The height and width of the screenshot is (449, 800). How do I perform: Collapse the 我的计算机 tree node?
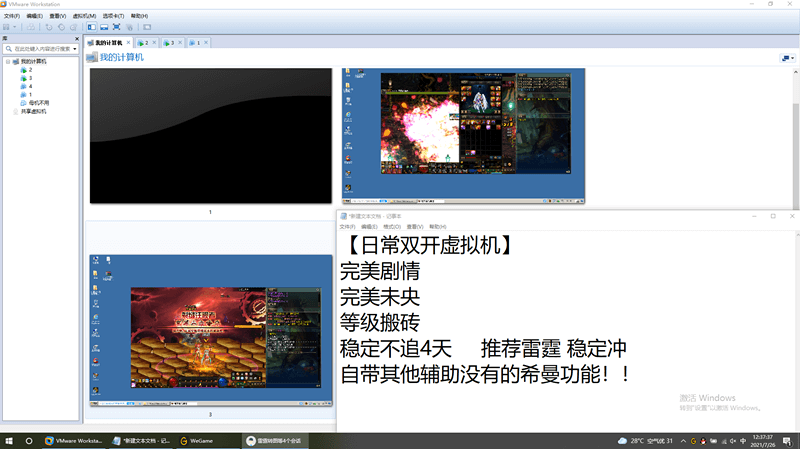pyautogui.click(x=8, y=62)
